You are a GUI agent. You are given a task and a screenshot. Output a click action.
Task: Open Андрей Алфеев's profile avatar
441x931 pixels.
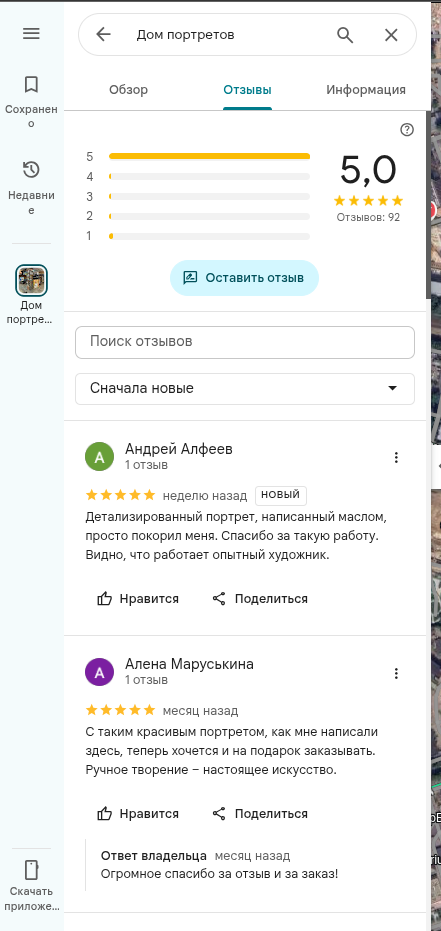click(100, 457)
